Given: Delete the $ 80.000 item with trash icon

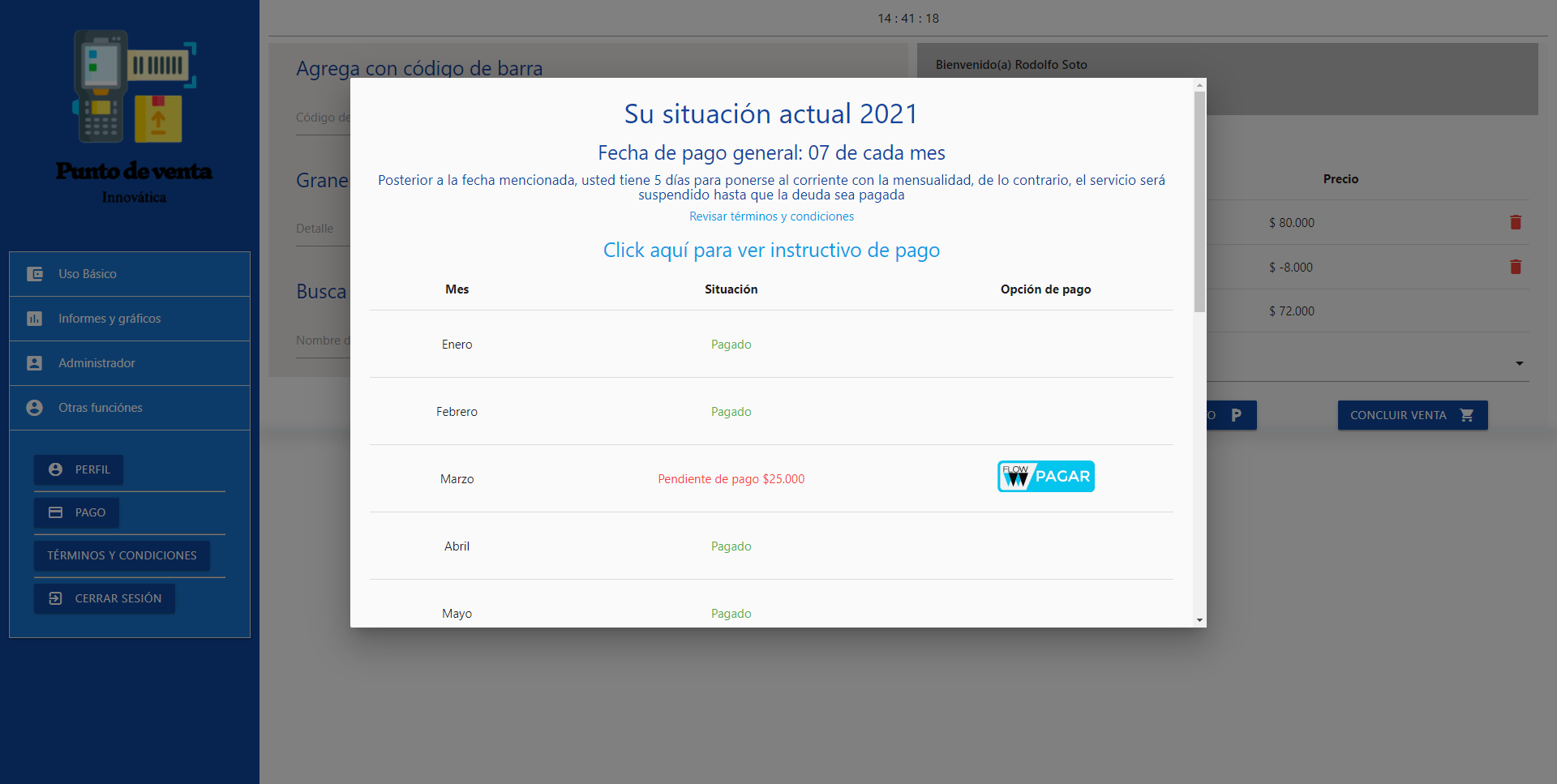Looking at the screenshot, I should (1515, 222).
